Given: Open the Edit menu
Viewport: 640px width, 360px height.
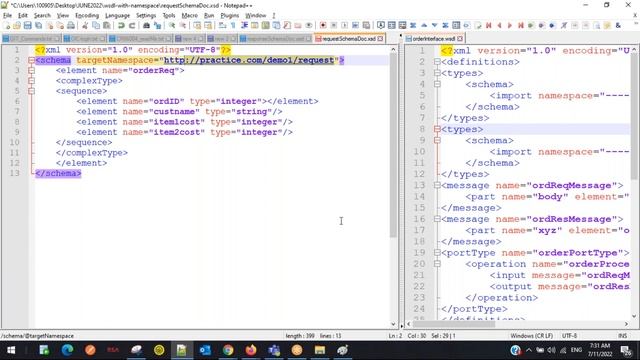Looking at the screenshot, I should [22, 16].
